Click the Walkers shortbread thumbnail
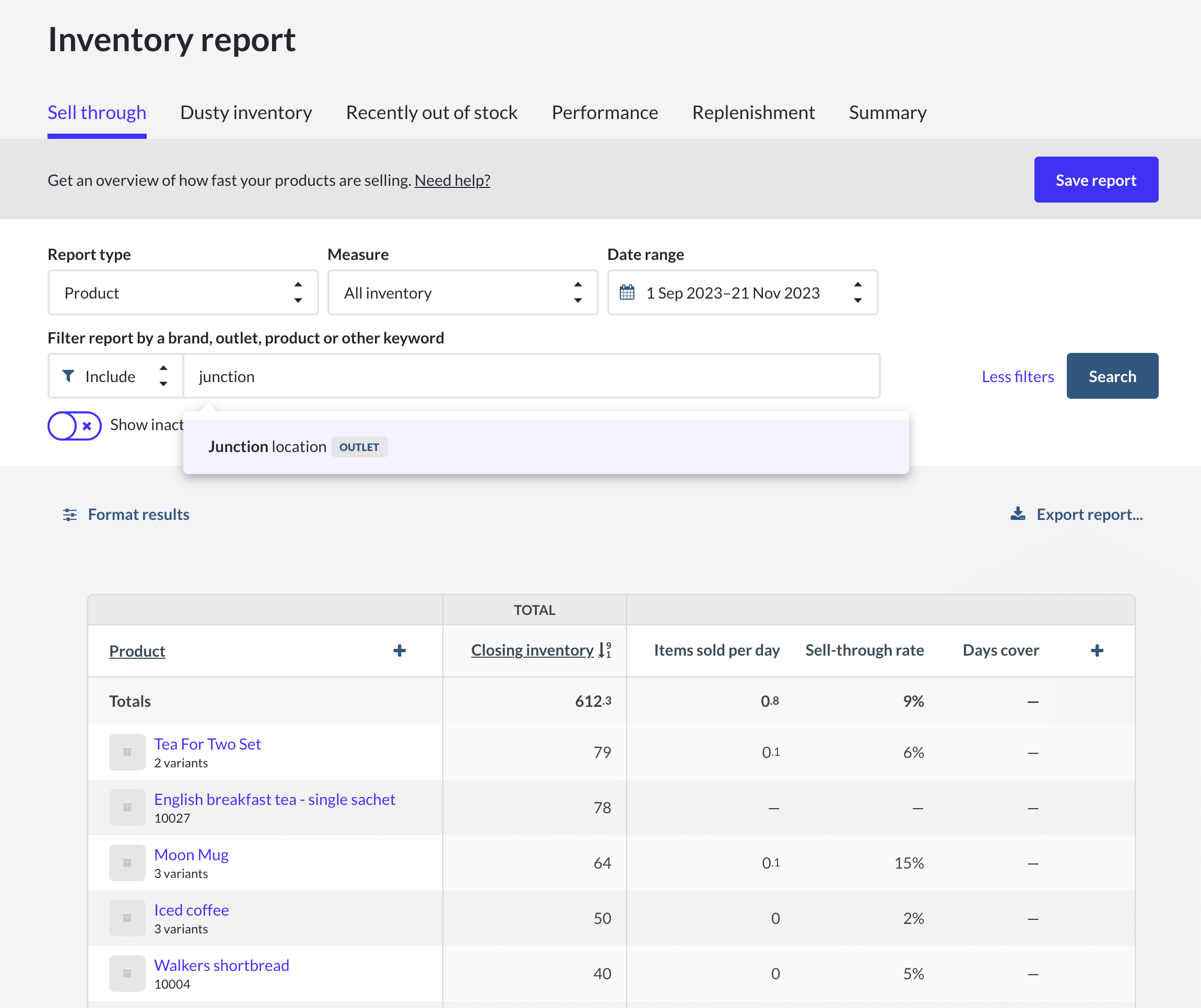1201x1008 pixels. pos(127,973)
